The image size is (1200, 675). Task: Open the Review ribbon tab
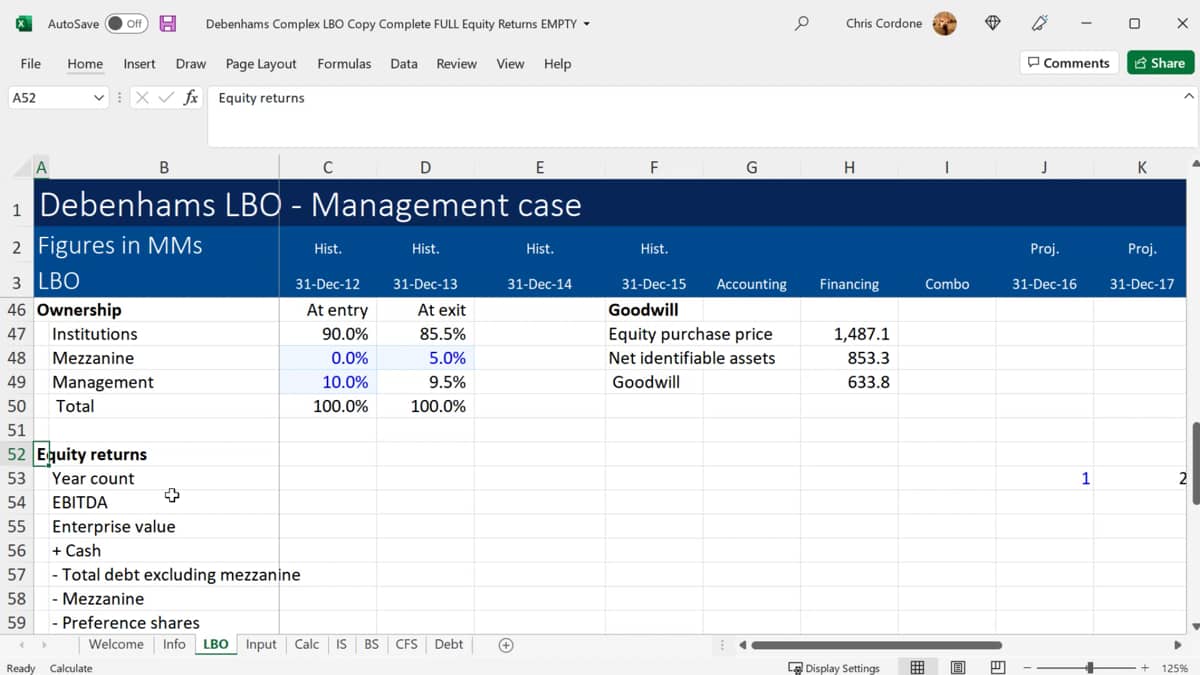coord(456,63)
